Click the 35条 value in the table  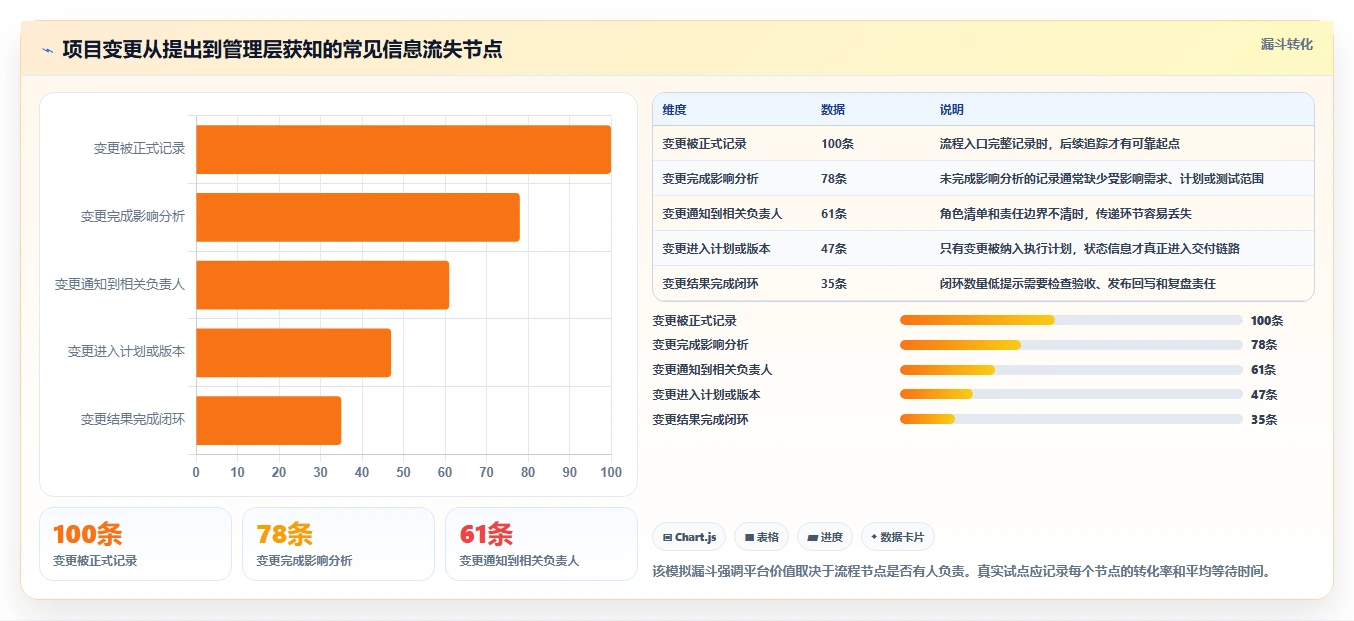pyautogui.click(x=834, y=284)
